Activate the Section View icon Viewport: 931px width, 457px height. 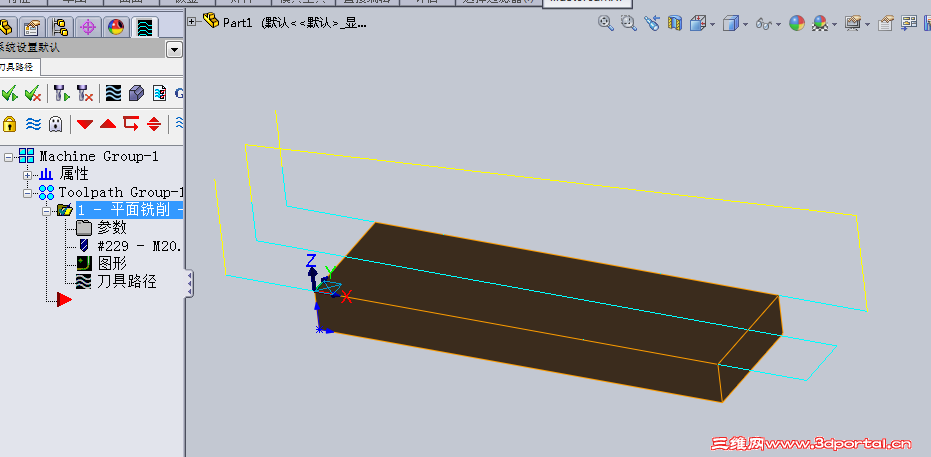(x=674, y=23)
